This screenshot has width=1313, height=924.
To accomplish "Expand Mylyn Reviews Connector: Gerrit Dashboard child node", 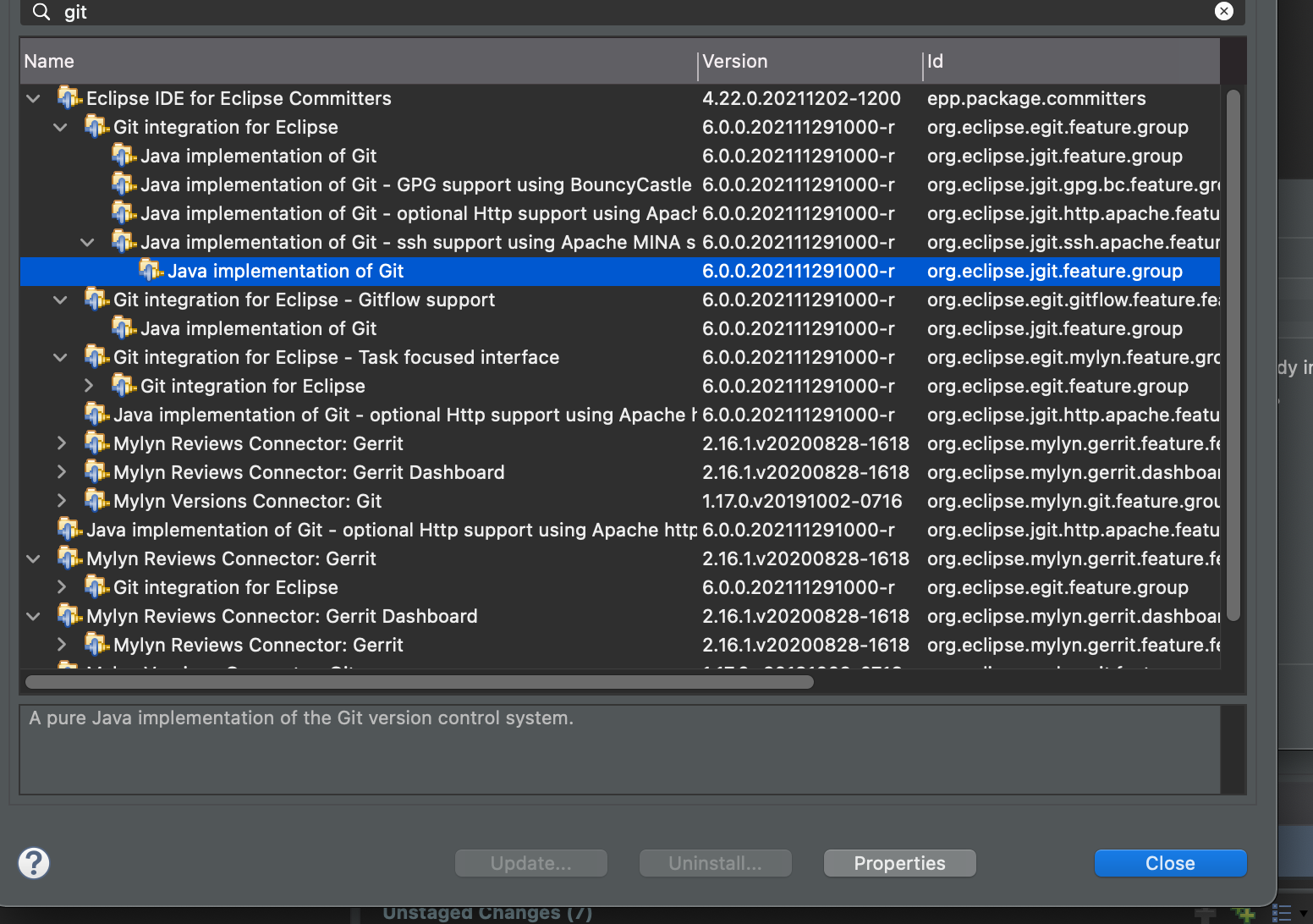I will (61, 472).
